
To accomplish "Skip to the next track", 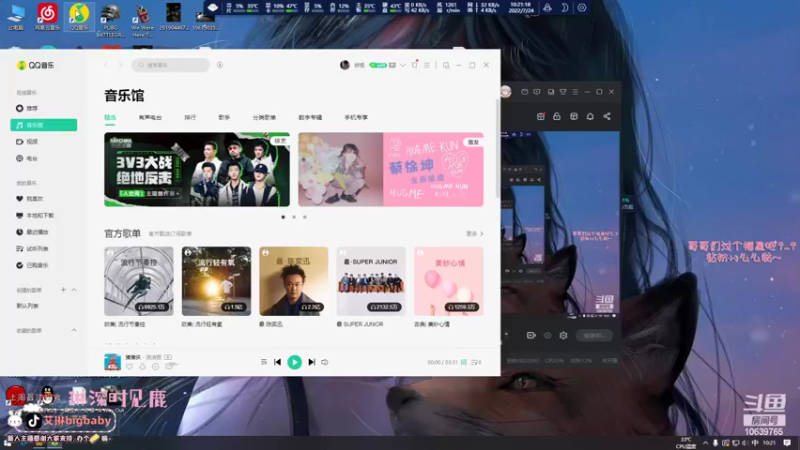I will (x=312, y=362).
